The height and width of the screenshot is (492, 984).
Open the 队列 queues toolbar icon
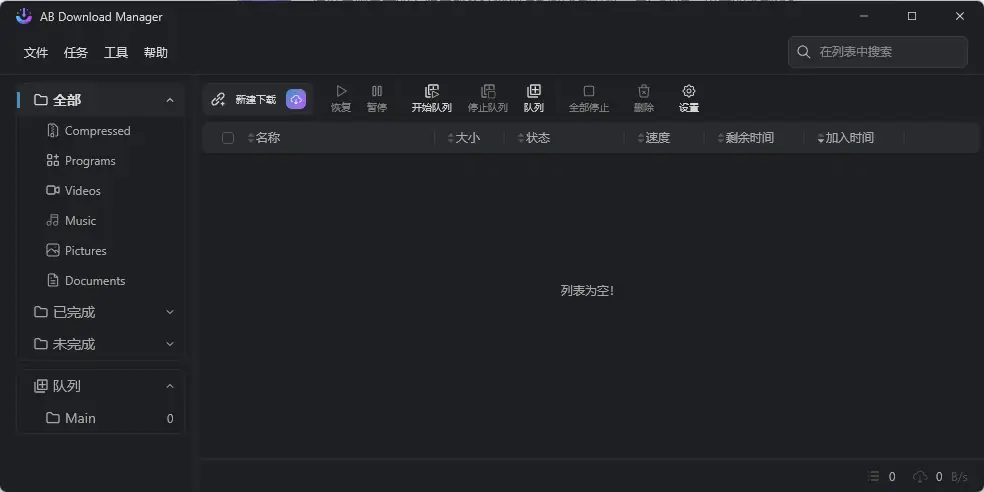[x=533, y=92]
